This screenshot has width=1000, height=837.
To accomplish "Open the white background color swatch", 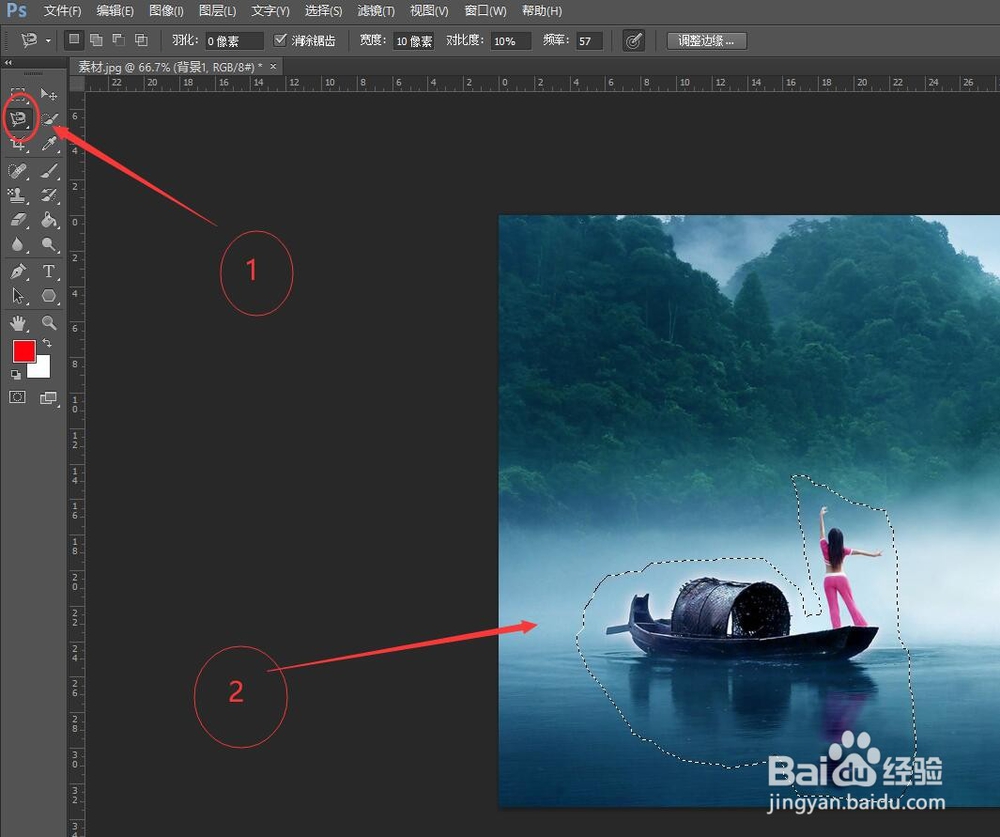I will [42, 370].
